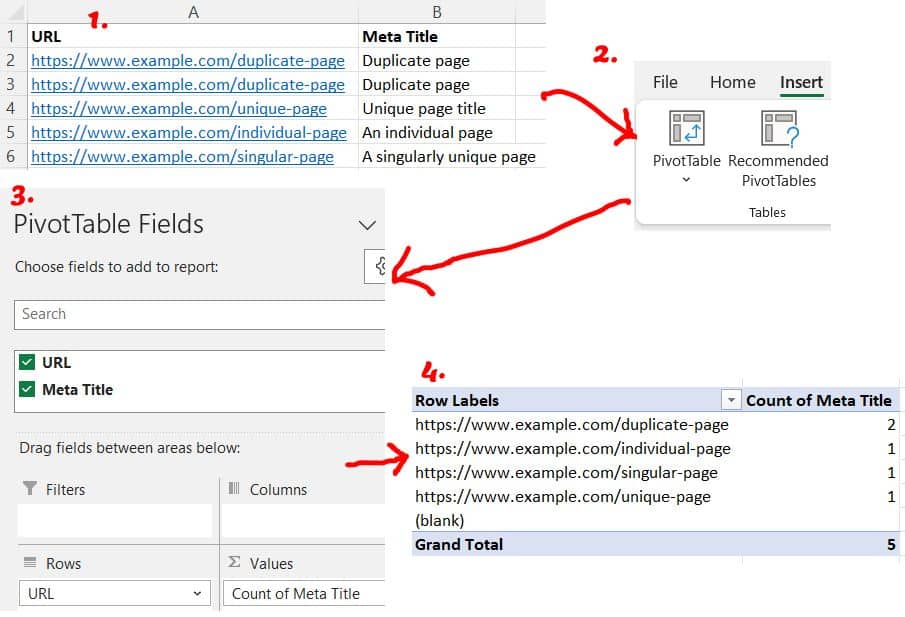Uncheck the Meta Title field checkbox
The height and width of the screenshot is (617, 905).
(x=28, y=390)
